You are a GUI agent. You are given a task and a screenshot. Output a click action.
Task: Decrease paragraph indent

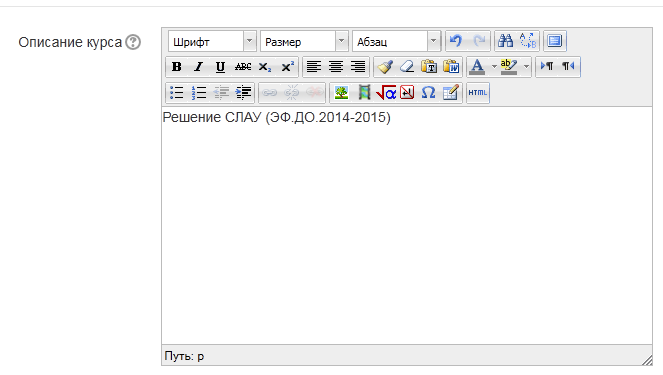(221, 93)
